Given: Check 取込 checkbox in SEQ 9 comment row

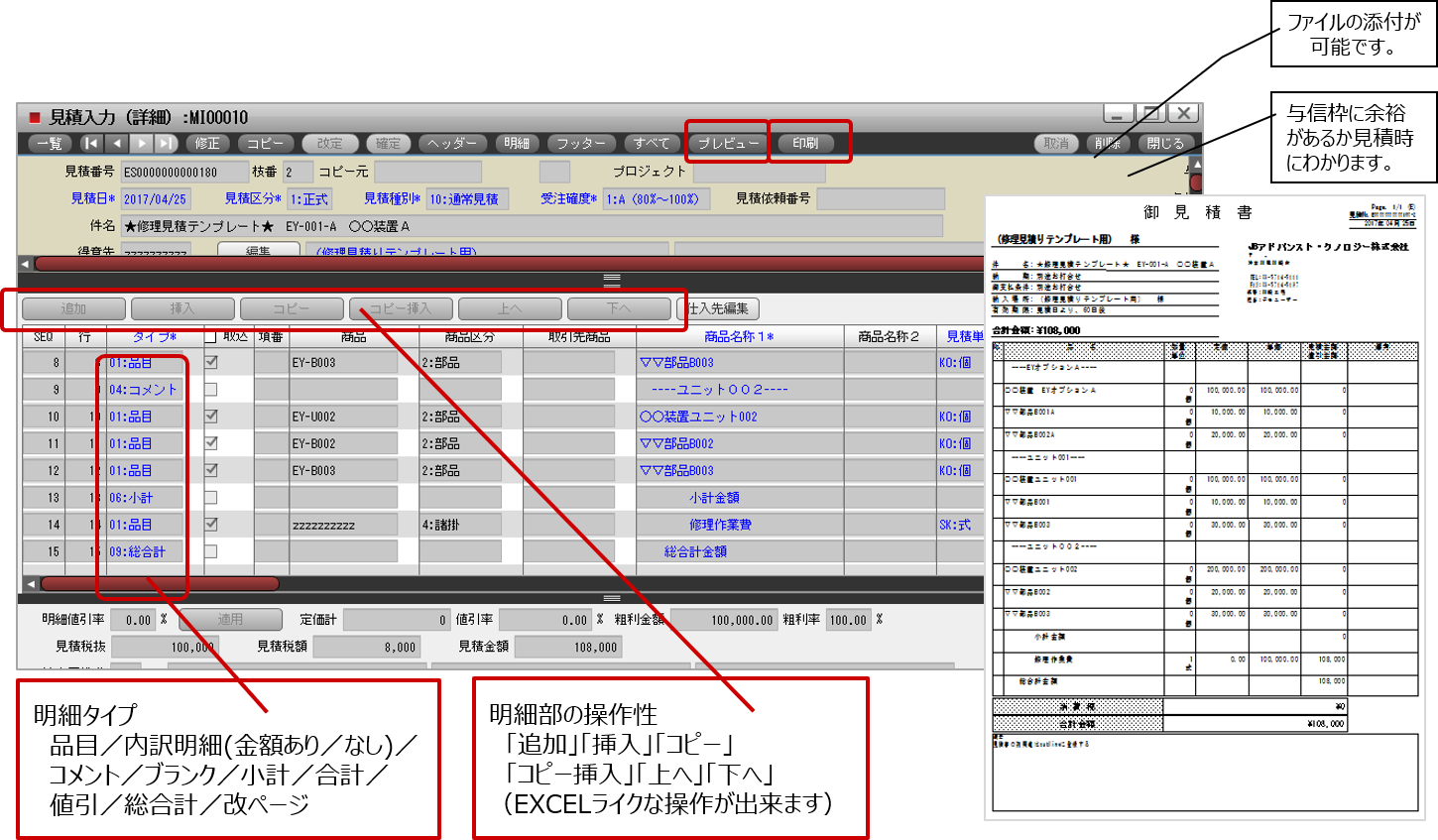Looking at the screenshot, I should tap(210, 390).
